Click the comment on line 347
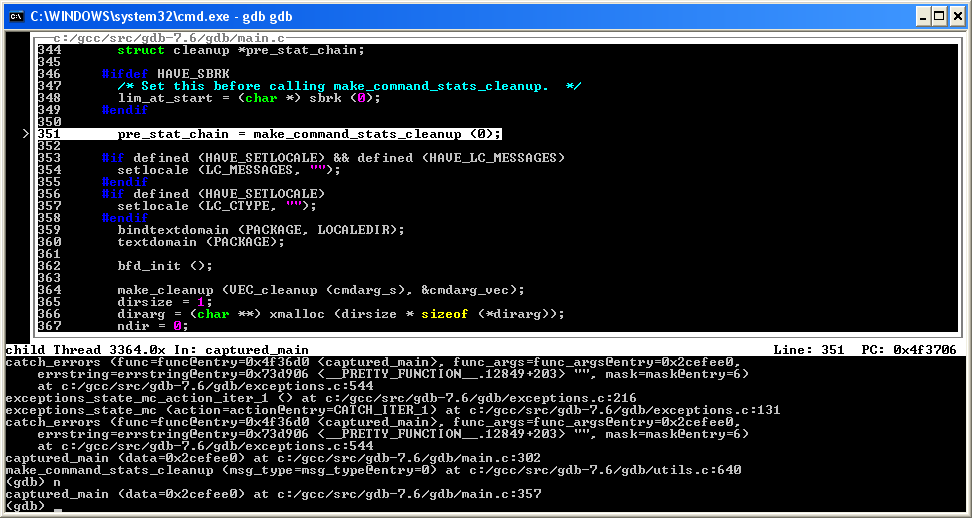The width and height of the screenshot is (972, 518). 349,86
